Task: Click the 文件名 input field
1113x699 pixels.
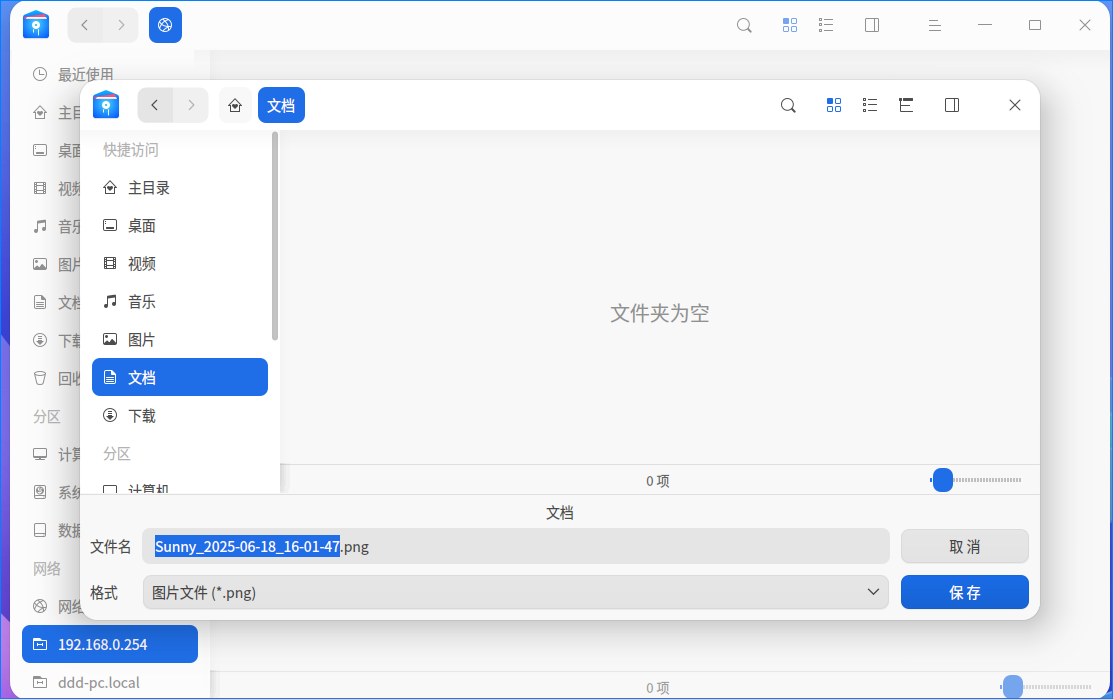Action: click(515, 546)
